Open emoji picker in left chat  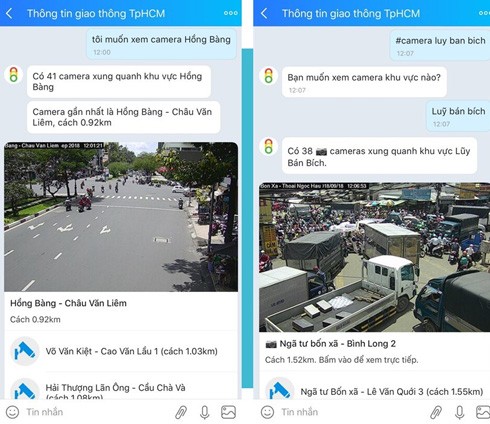click(x=12, y=412)
